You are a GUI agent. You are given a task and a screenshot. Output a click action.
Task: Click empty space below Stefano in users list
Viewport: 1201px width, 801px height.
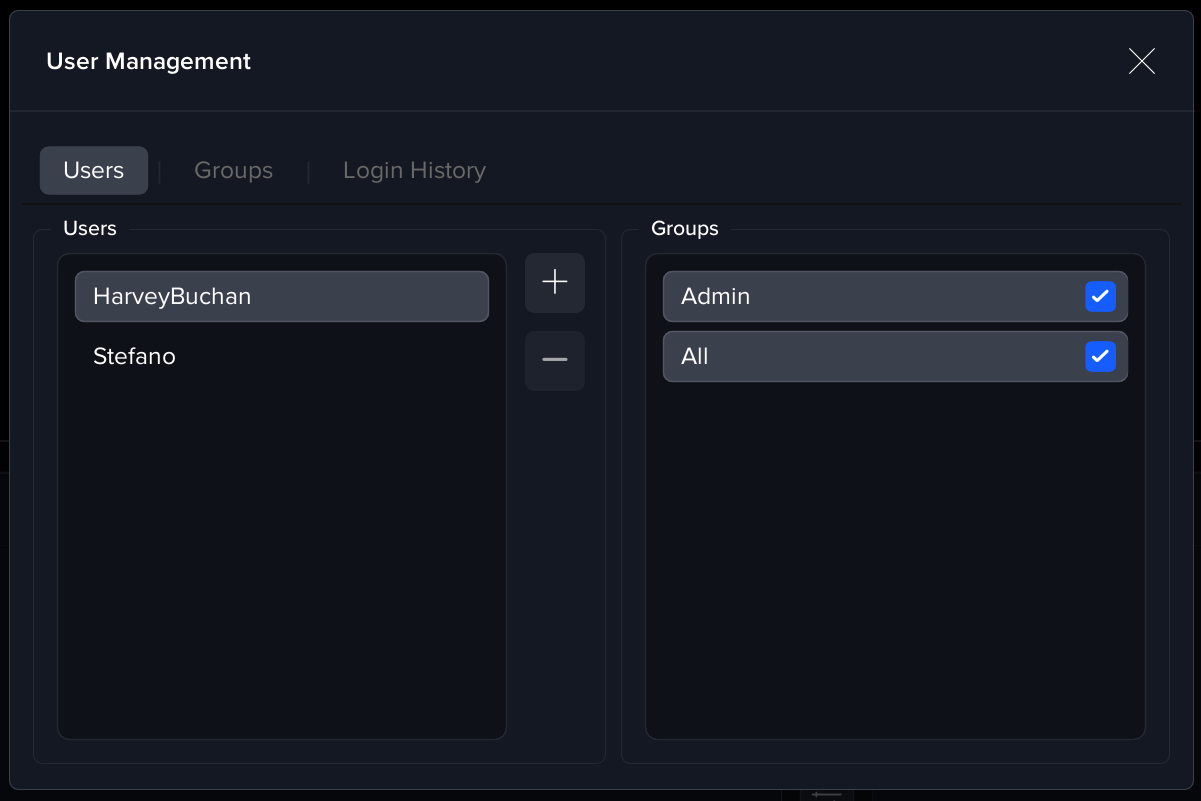click(x=281, y=550)
